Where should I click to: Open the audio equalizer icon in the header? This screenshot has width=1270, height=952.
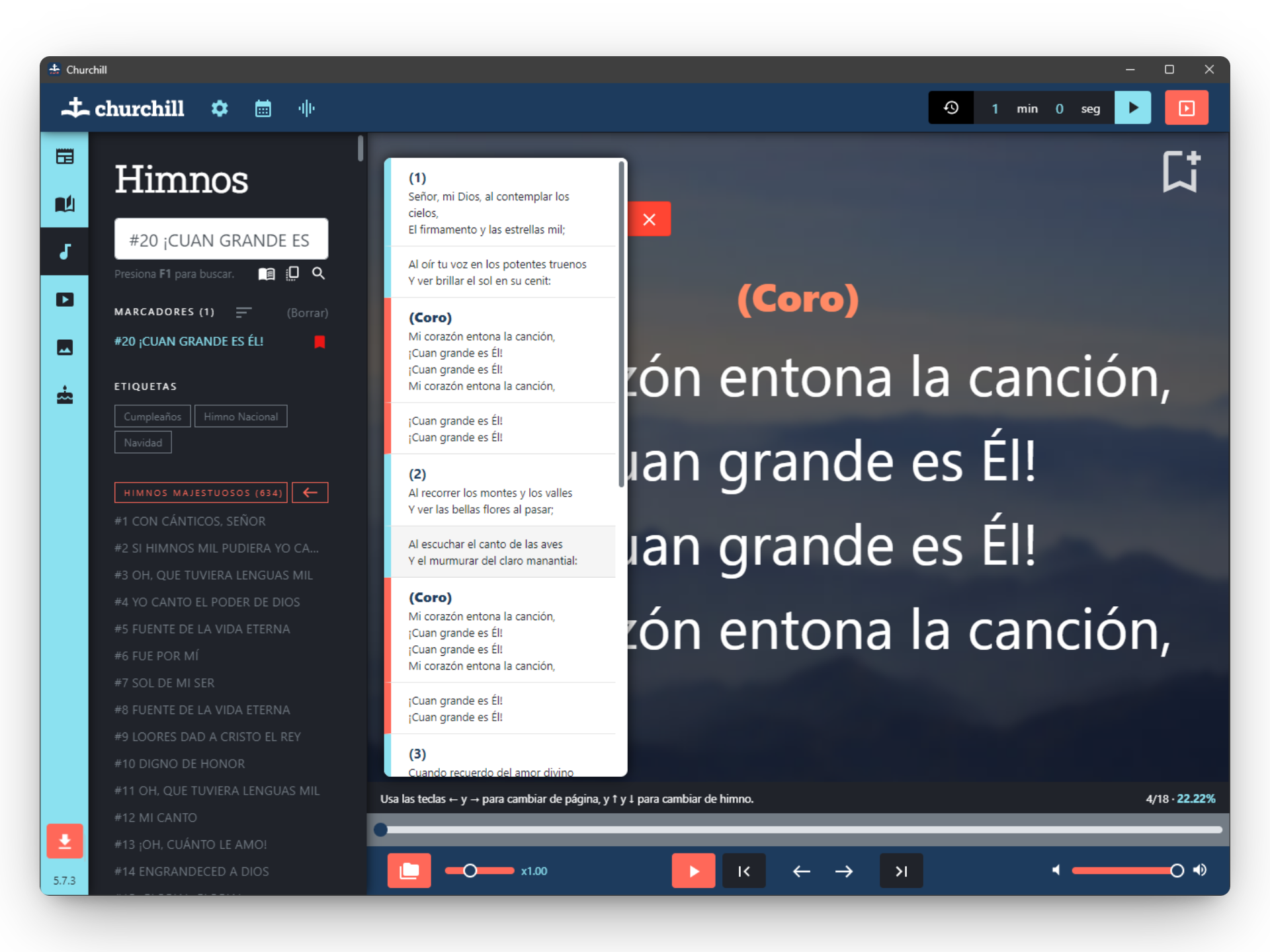click(307, 108)
